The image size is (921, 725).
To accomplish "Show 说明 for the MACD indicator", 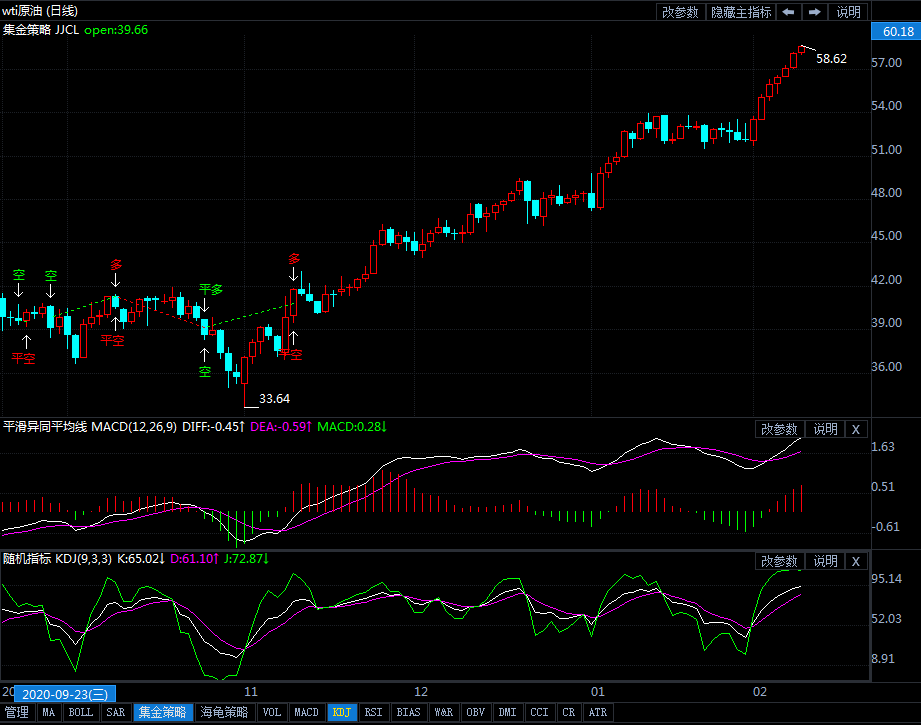I will (x=825, y=429).
